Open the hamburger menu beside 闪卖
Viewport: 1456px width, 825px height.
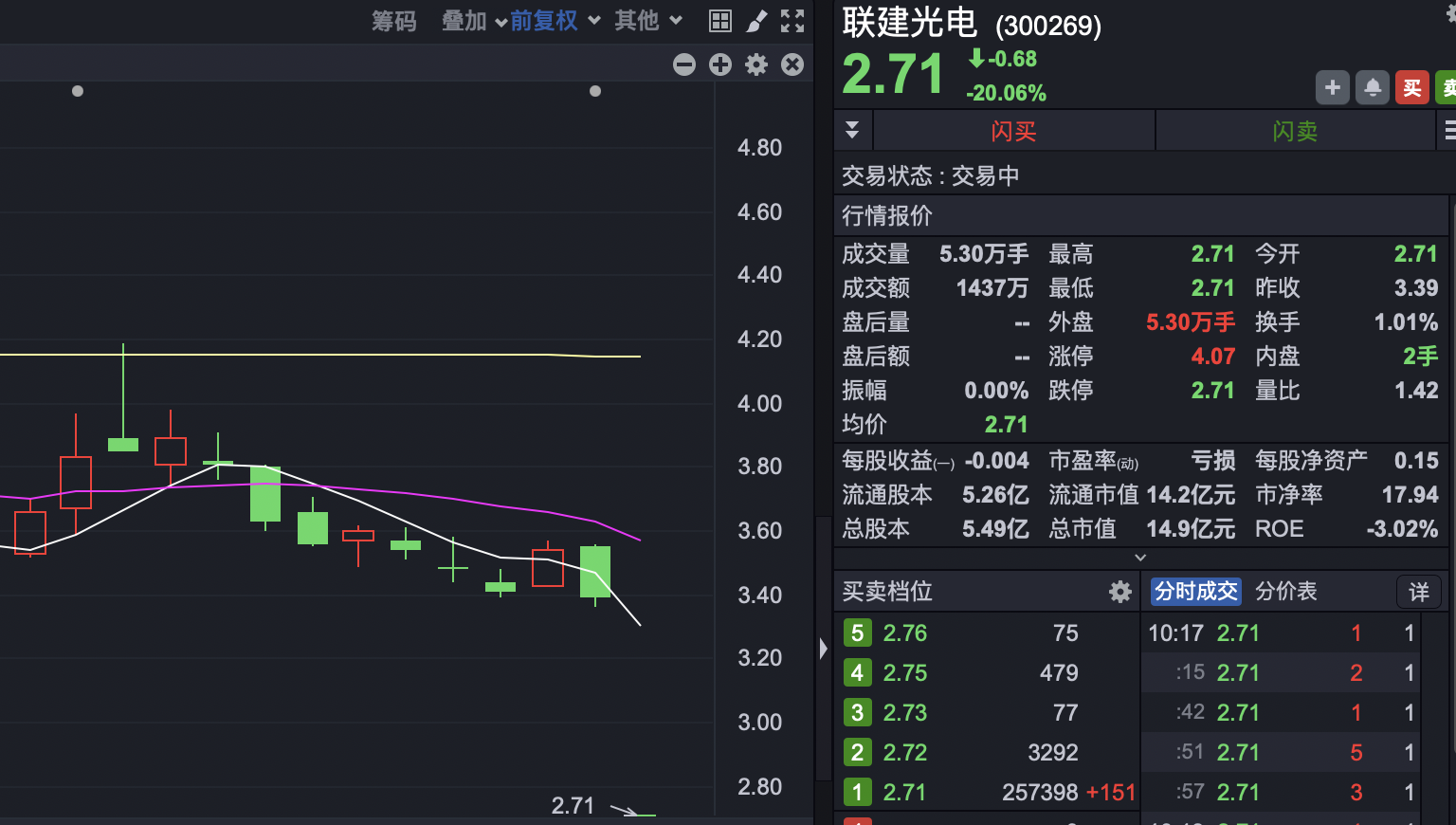[1449, 130]
